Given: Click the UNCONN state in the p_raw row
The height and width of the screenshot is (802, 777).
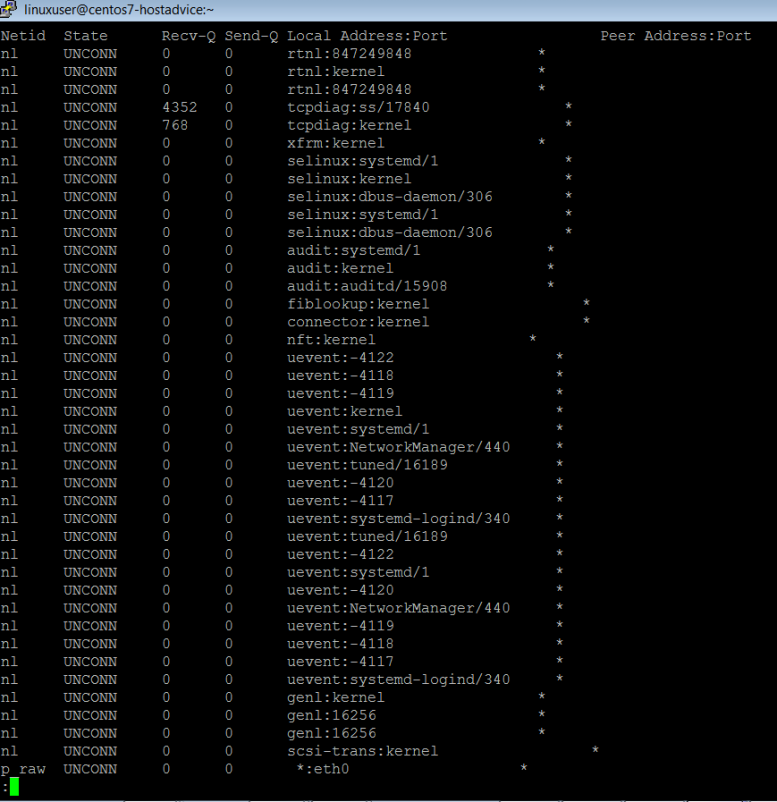Looking at the screenshot, I should [x=90, y=769].
